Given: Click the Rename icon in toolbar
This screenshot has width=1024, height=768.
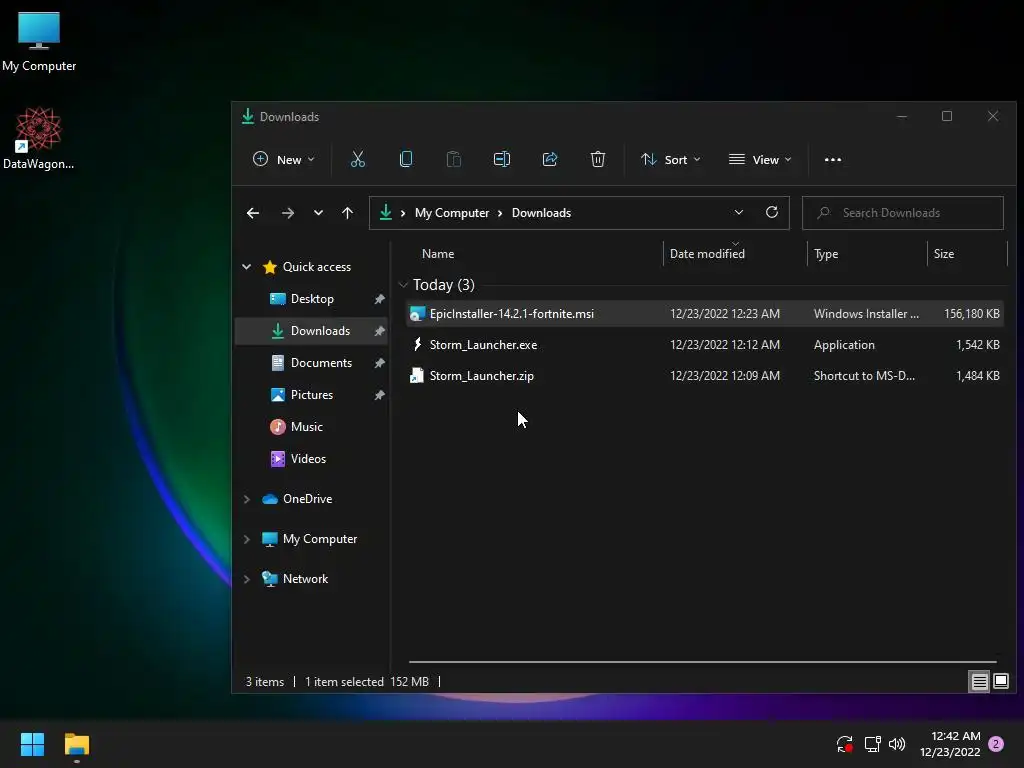Looking at the screenshot, I should tap(502, 159).
